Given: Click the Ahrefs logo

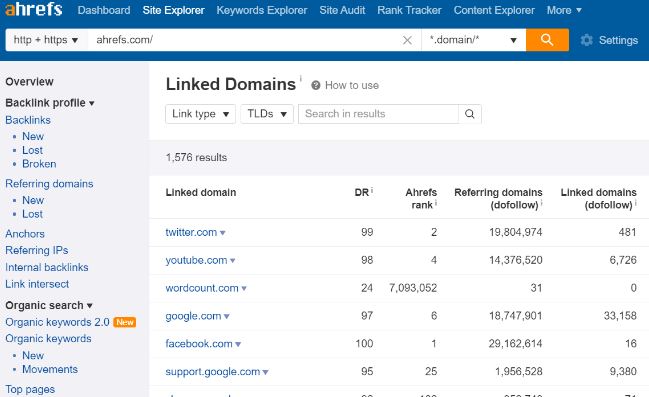Looking at the screenshot, I should pyautogui.click(x=34, y=9).
